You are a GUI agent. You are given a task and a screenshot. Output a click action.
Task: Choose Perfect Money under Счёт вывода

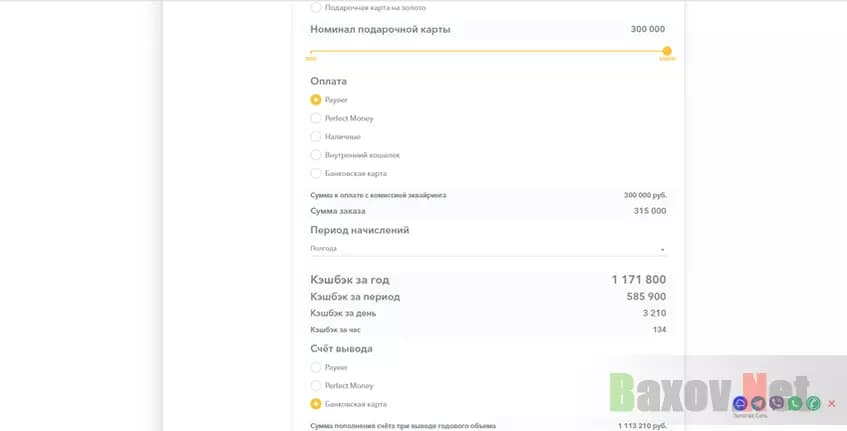point(315,386)
